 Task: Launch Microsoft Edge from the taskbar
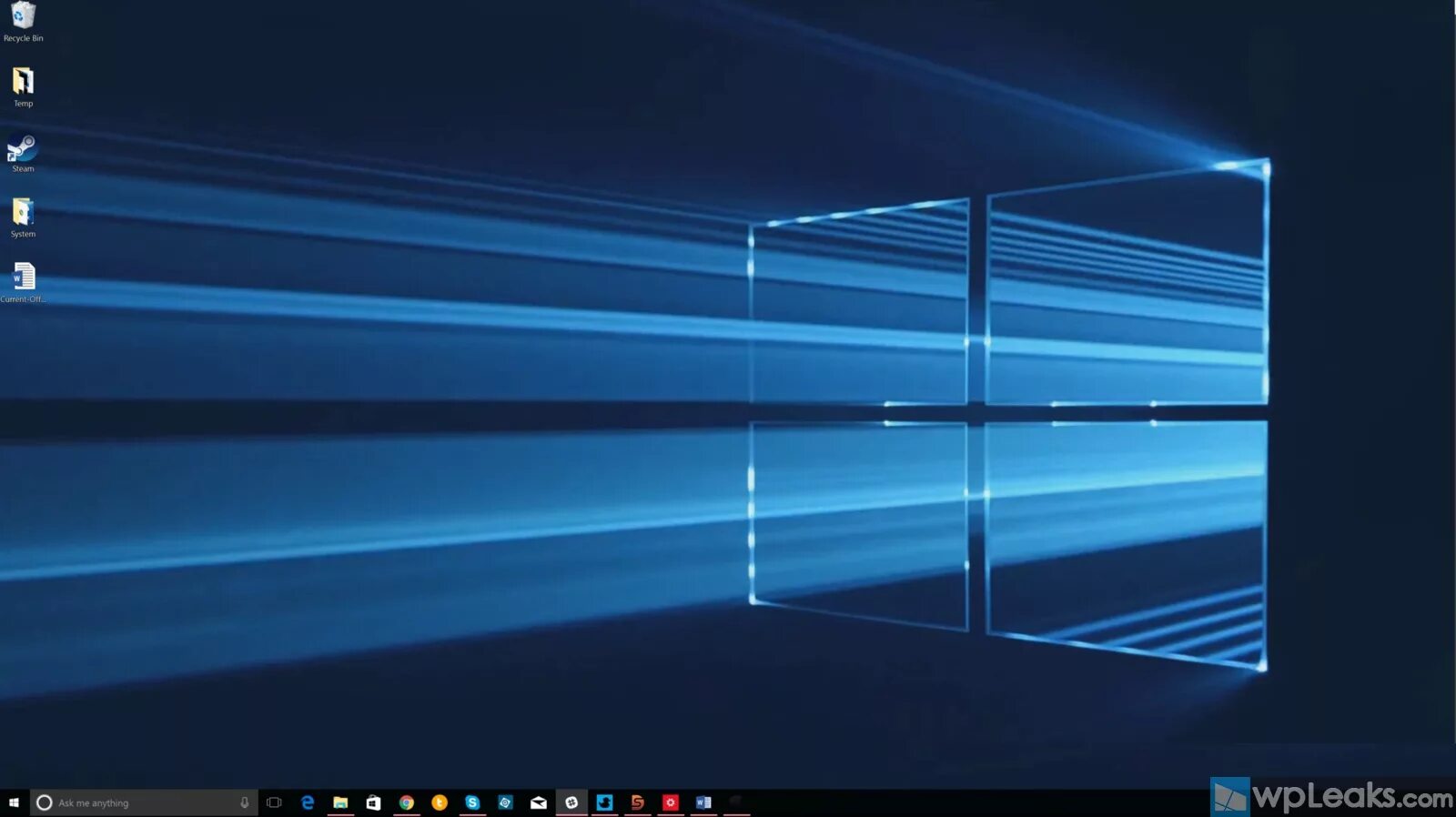(x=308, y=802)
